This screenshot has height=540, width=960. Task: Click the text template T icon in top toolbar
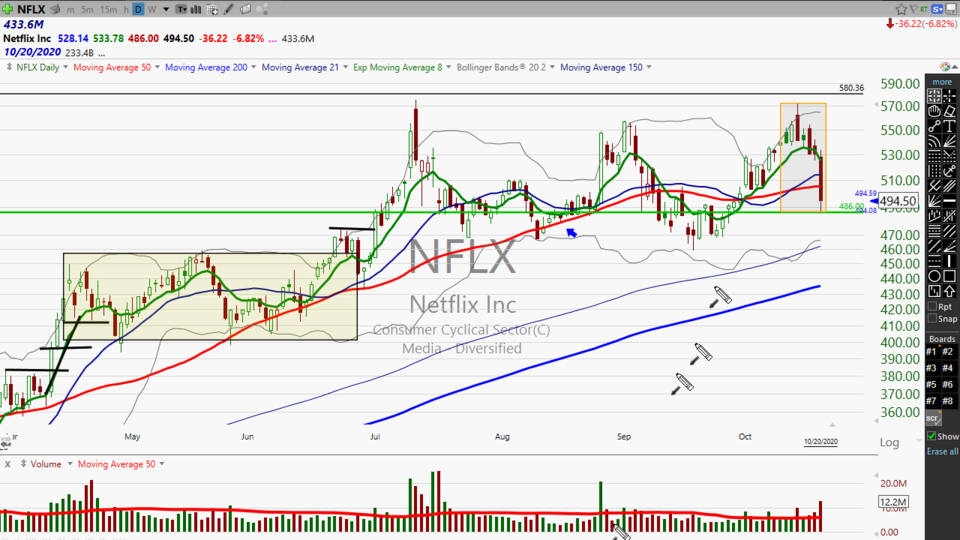coord(181,9)
